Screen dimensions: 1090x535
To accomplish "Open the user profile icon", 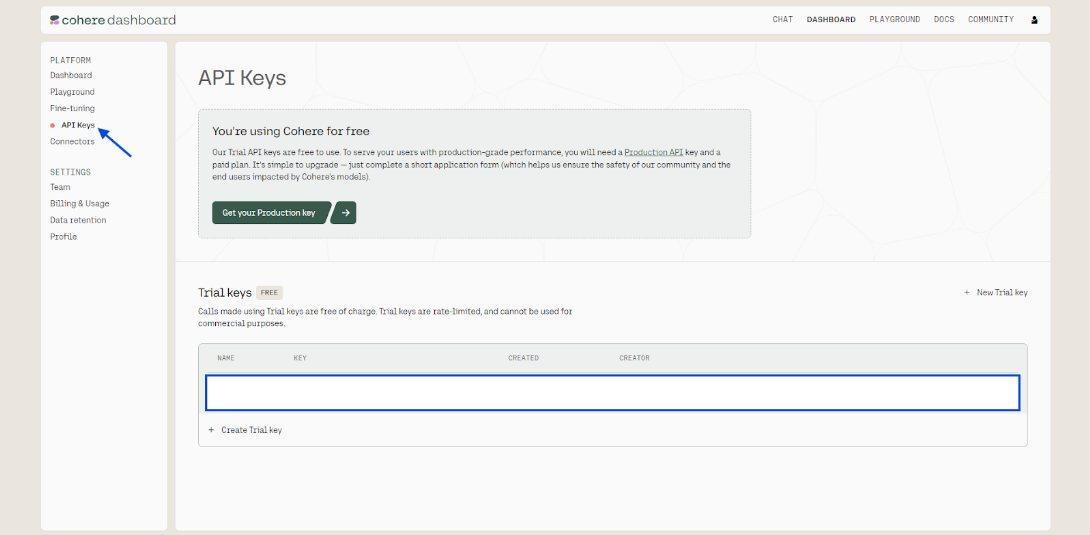I will click(1034, 20).
